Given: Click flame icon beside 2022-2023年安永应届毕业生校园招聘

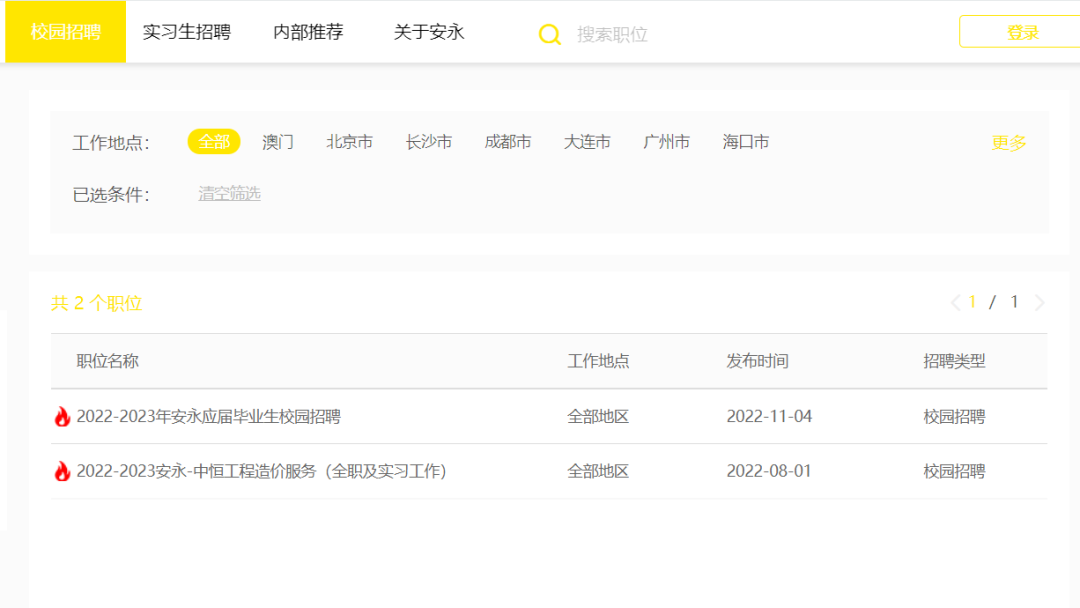Looking at the screenshot, I should click(x=62, y=417).
